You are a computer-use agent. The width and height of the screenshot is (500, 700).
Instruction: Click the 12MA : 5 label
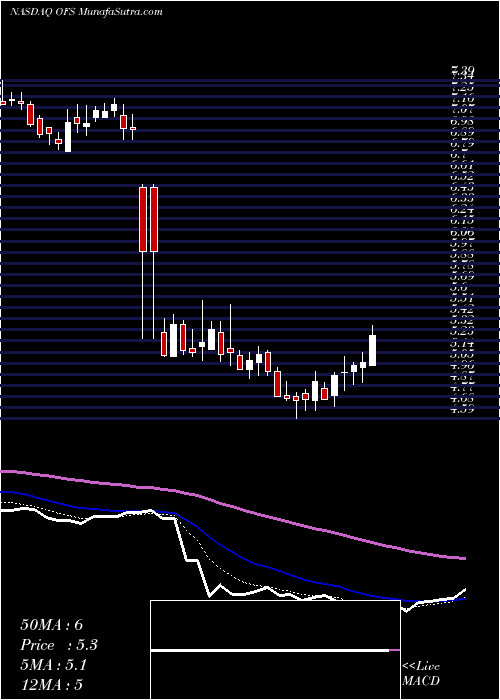52,685
